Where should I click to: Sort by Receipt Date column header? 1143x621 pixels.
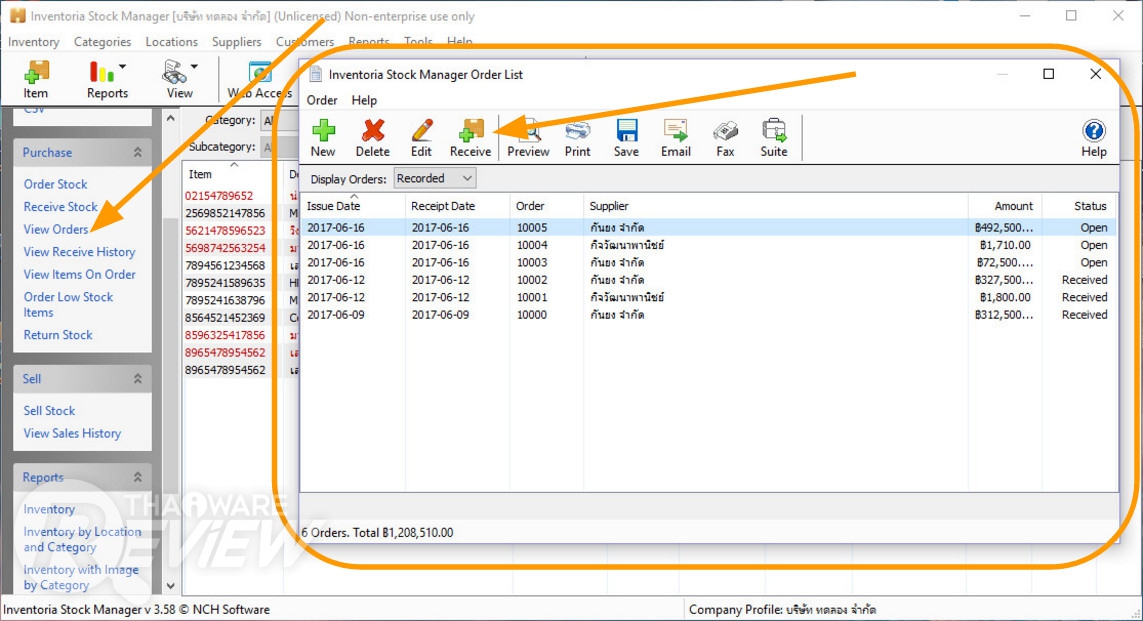(x=457, y=206)
